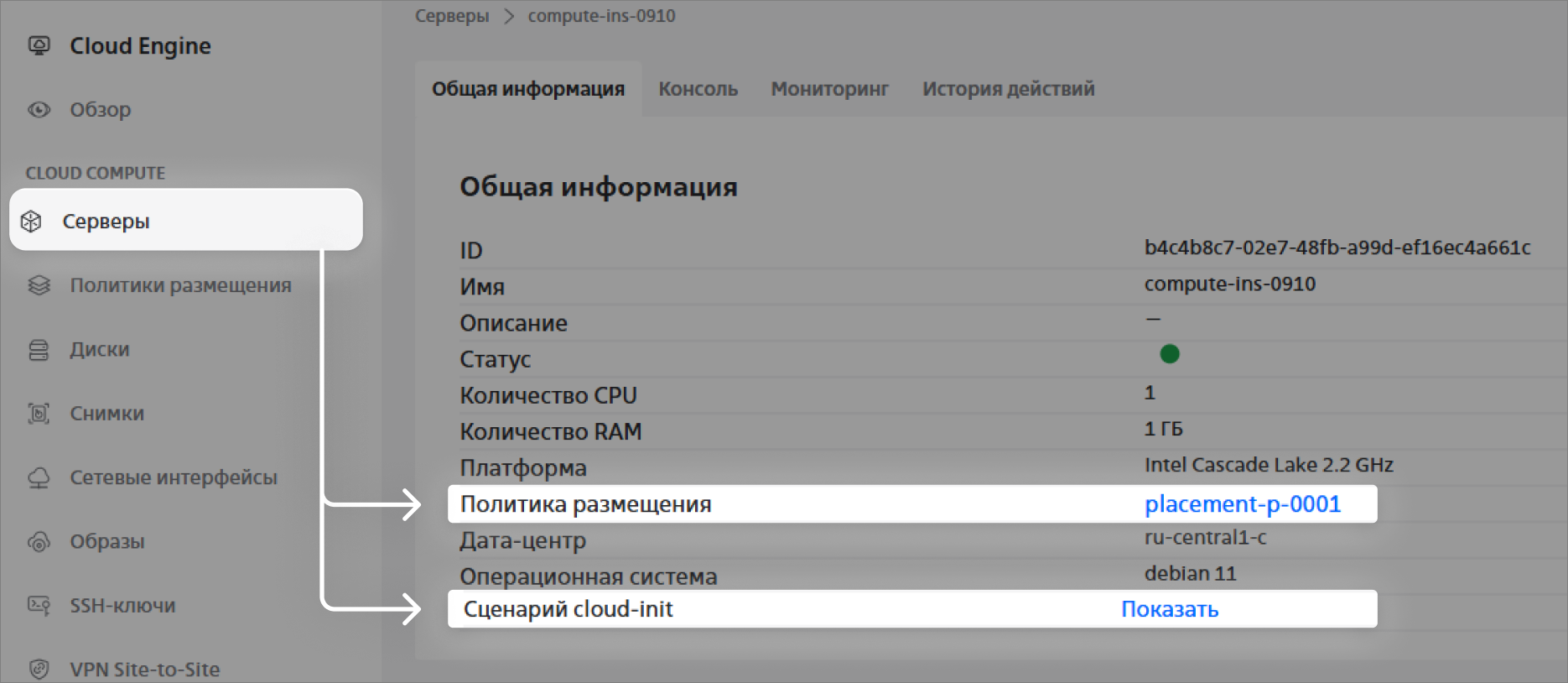Click the green status indicator dot
The image size is (1568, 683).
[1170, 354]
